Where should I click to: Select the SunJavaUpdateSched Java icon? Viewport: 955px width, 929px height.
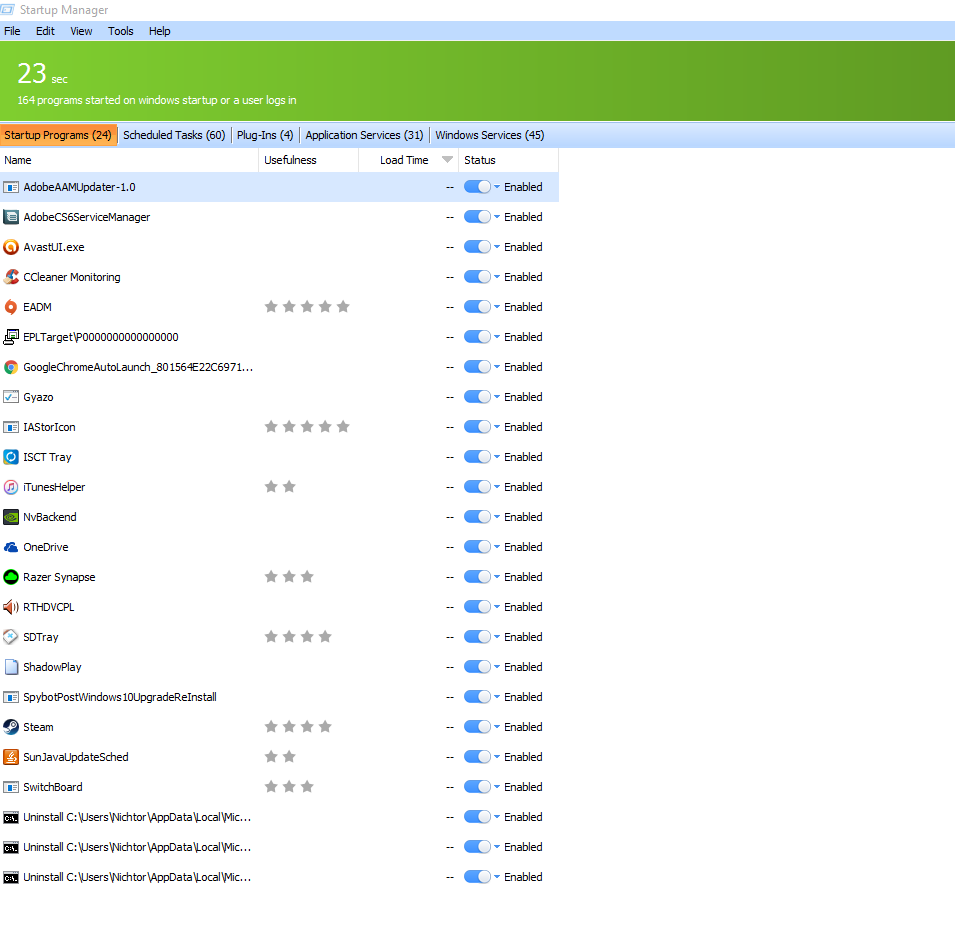(x=11, y=757)
